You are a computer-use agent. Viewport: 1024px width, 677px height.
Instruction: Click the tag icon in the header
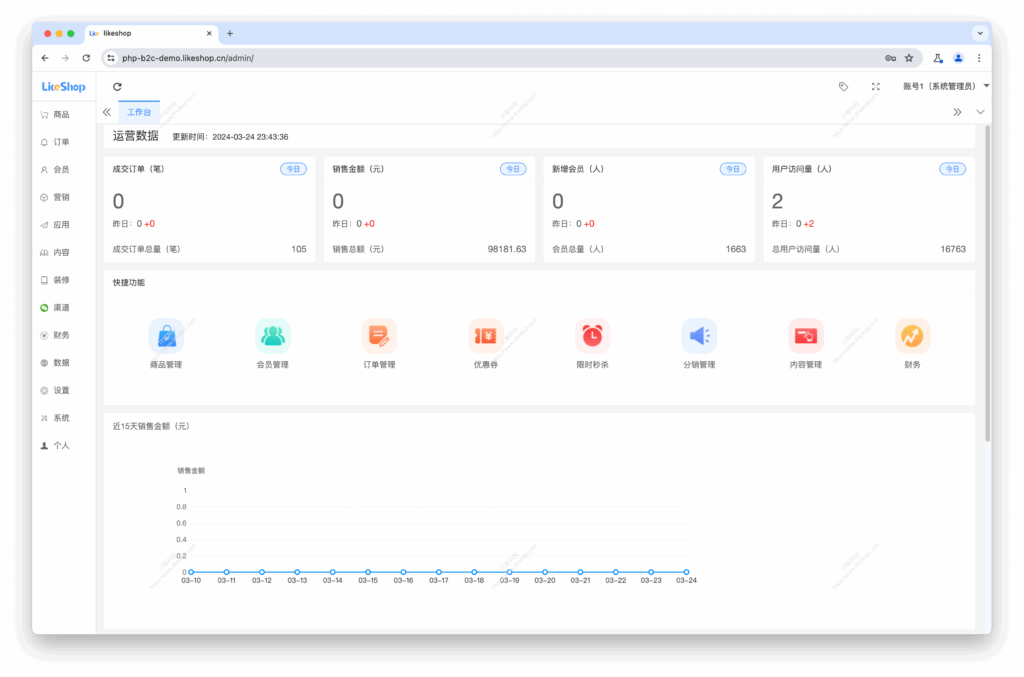pyautogui.click(x=843, y=86)
